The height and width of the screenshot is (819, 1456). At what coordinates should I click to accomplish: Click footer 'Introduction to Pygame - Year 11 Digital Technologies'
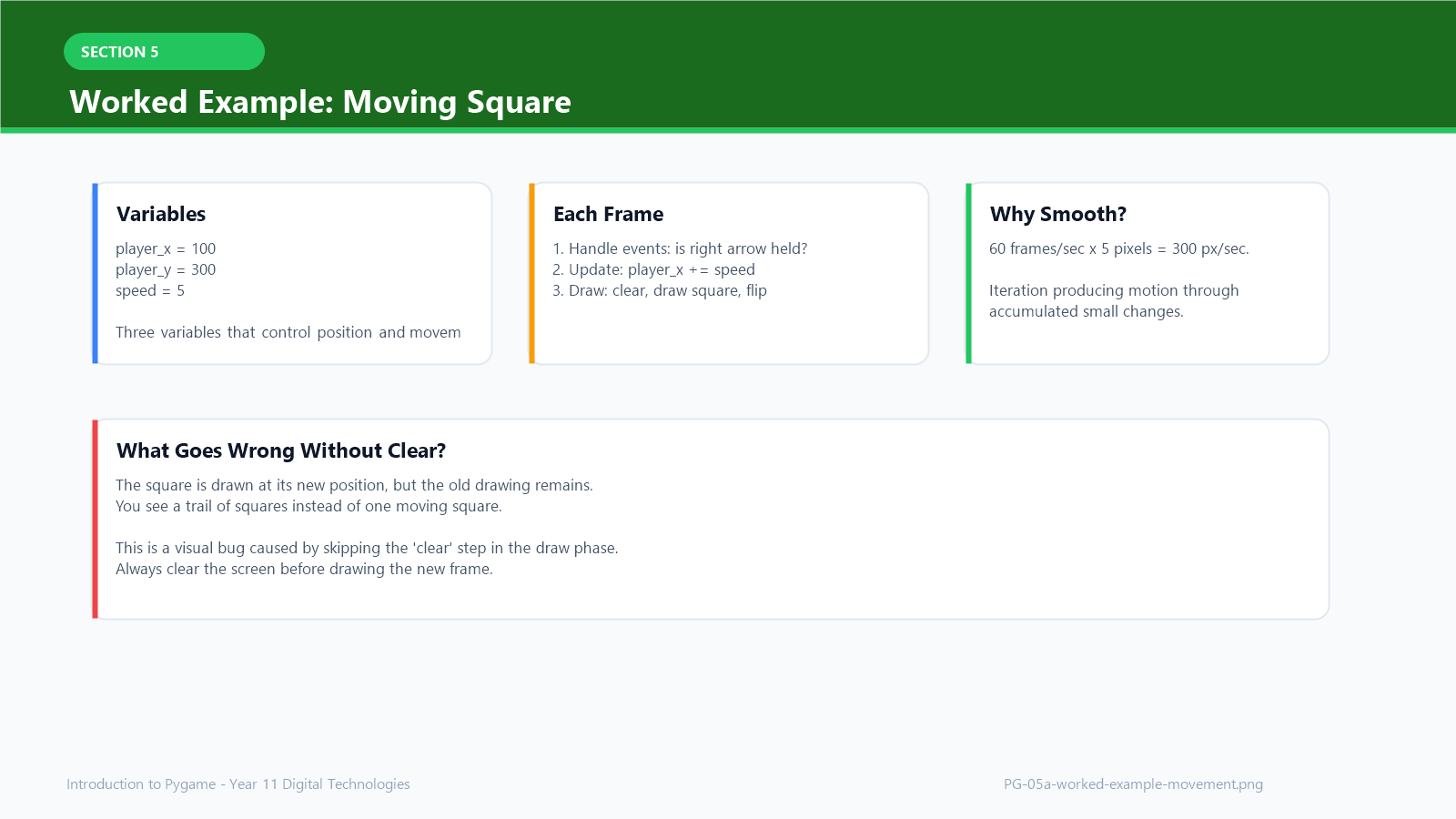click(238, 784)
